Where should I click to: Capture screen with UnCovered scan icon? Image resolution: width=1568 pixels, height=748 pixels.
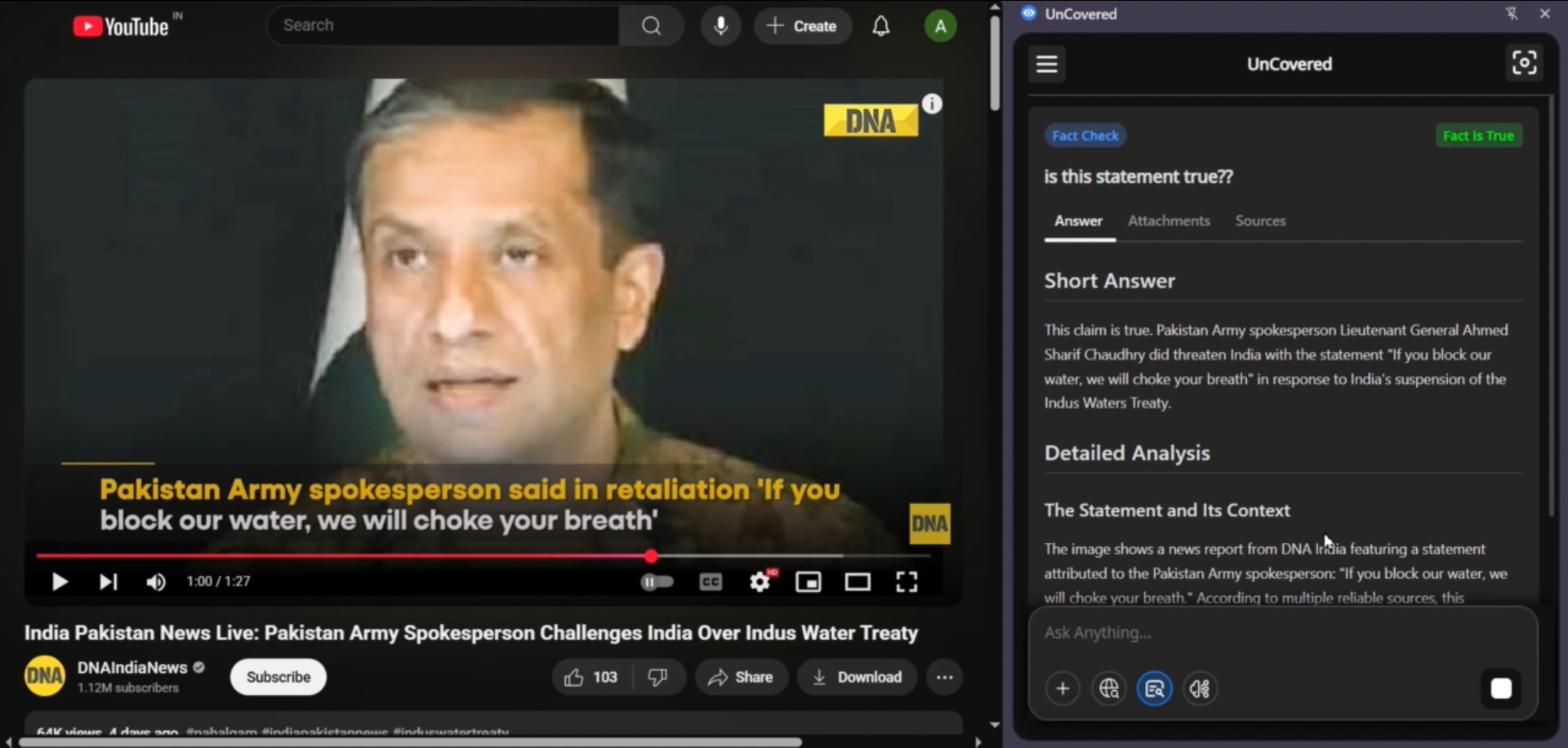click(1524, 63)
